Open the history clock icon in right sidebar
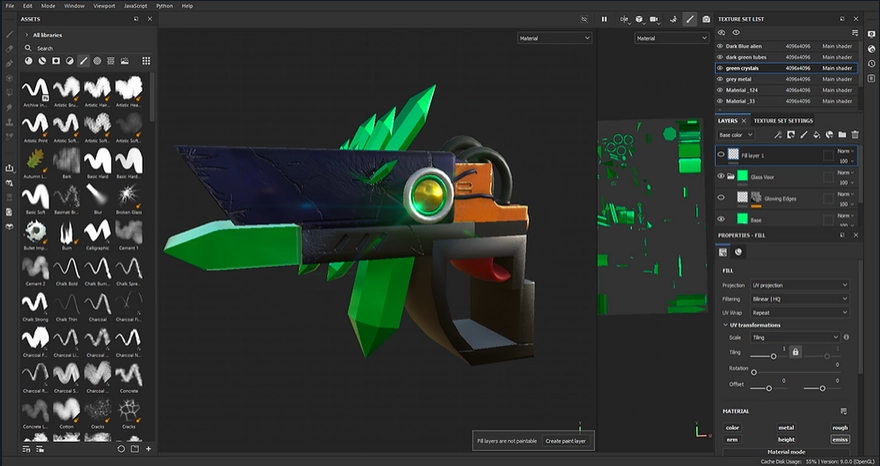Image resolution: width=880 pixels, height=466 pixels. (x=871, y=64)
